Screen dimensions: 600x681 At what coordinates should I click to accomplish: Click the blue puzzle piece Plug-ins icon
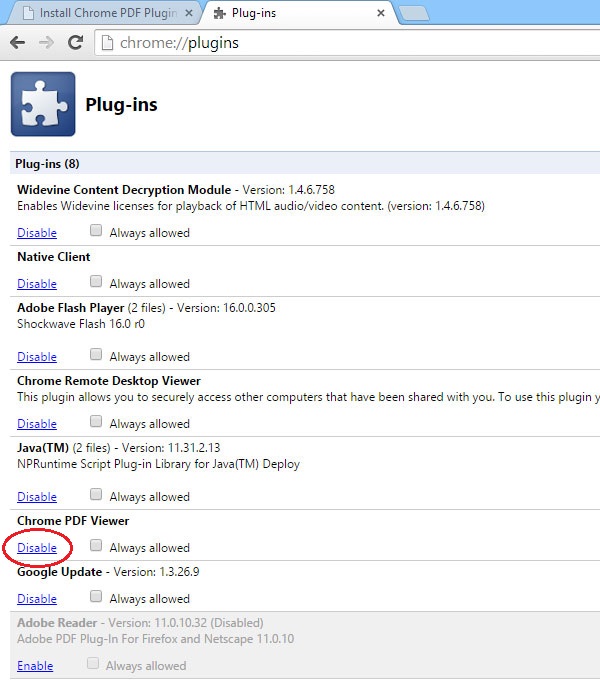[43, 104]
